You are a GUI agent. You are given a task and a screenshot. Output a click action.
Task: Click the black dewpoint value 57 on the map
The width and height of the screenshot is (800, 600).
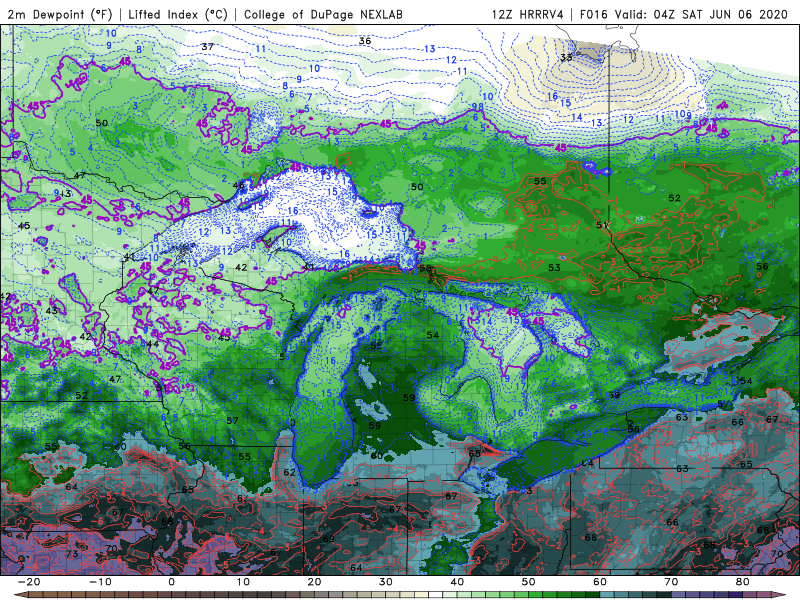[x=232, y=420]
